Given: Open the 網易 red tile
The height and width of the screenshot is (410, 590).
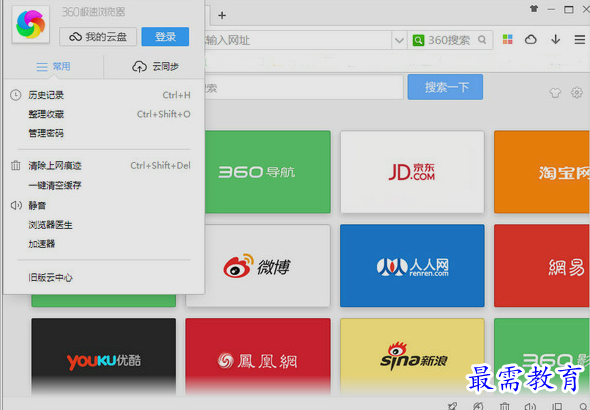Looking at the screenshot, I should pos(542,266).
